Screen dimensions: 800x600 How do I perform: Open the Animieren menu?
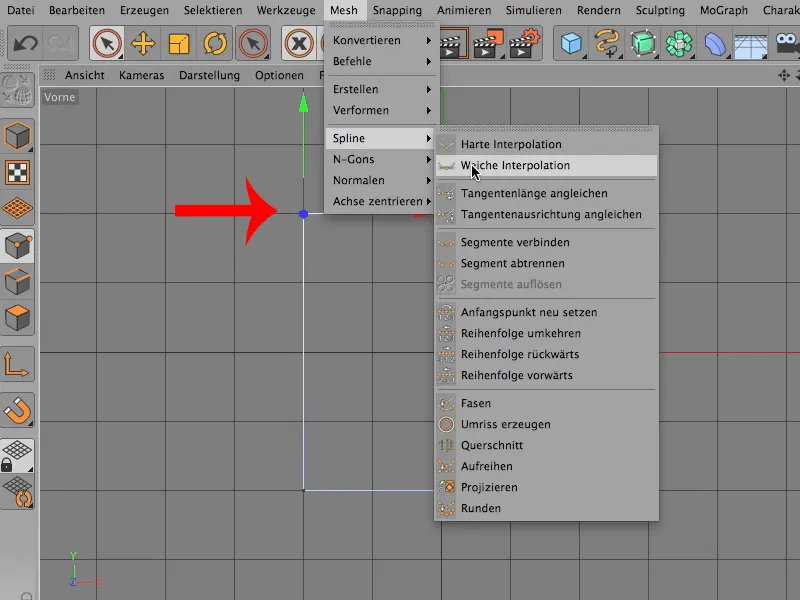pyautogui.click(x=464, y=10)
